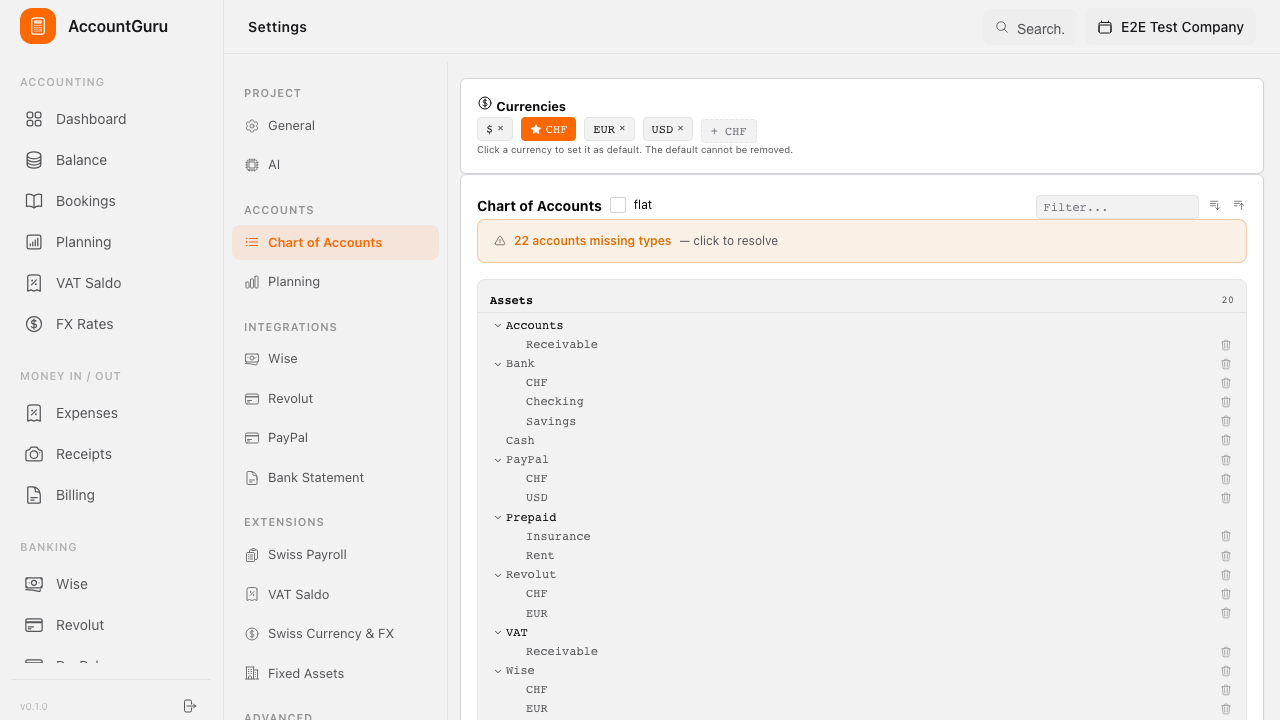This screenshot has width=1280, height=720.
Task: Select Chart of Accounts settings tab
Action: [x=335, y=243]
